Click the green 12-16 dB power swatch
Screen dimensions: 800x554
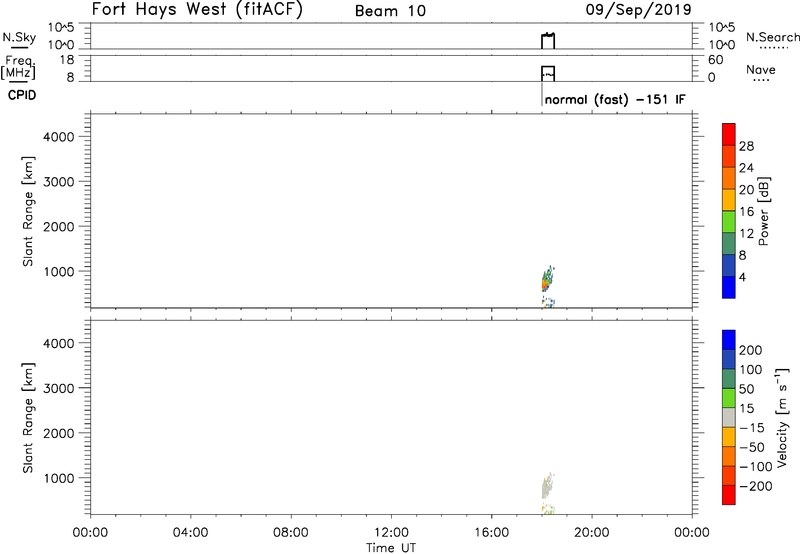[x=729, y=221]
